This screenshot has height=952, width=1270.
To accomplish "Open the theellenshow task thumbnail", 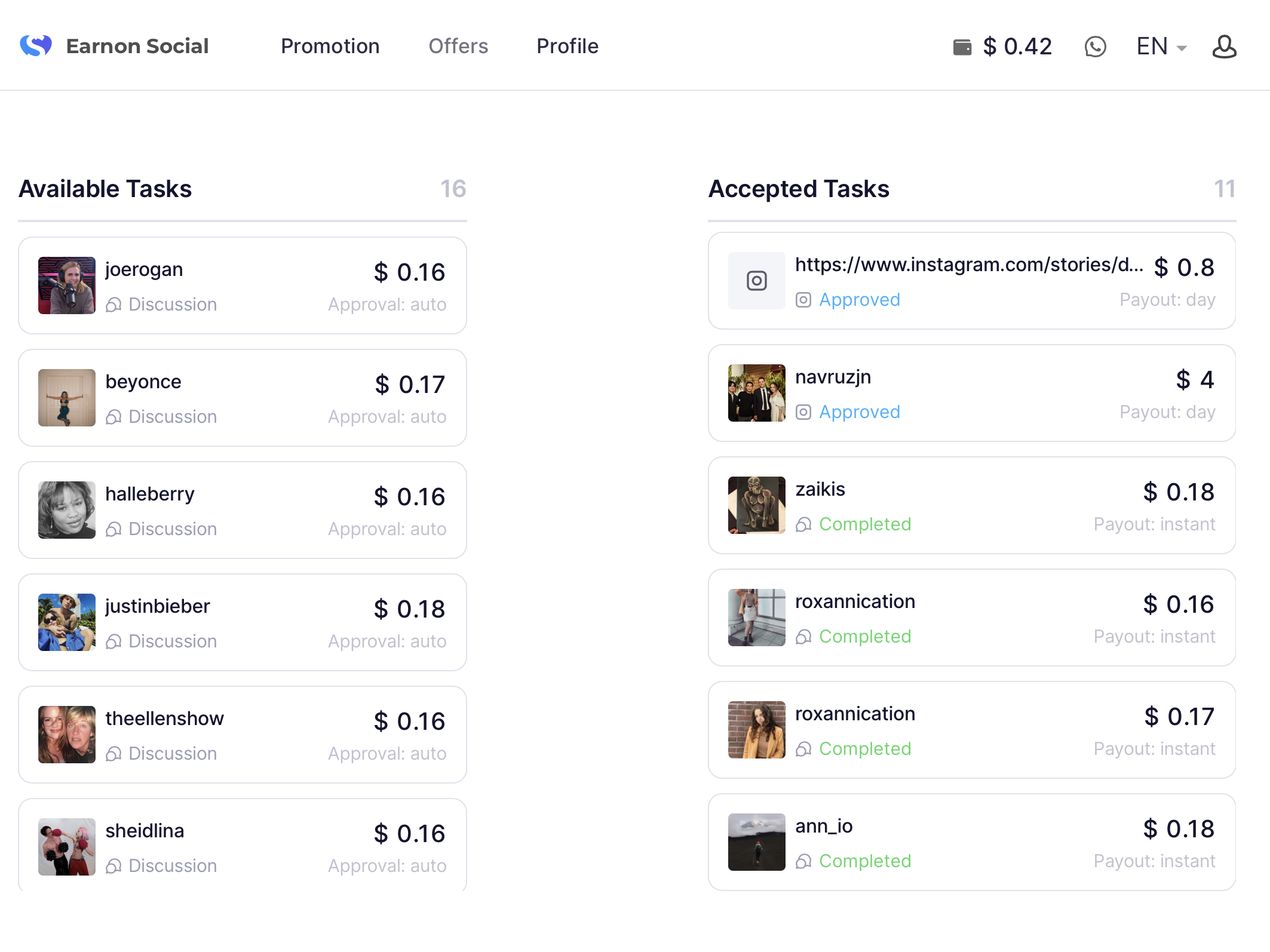I will point(67,735).
